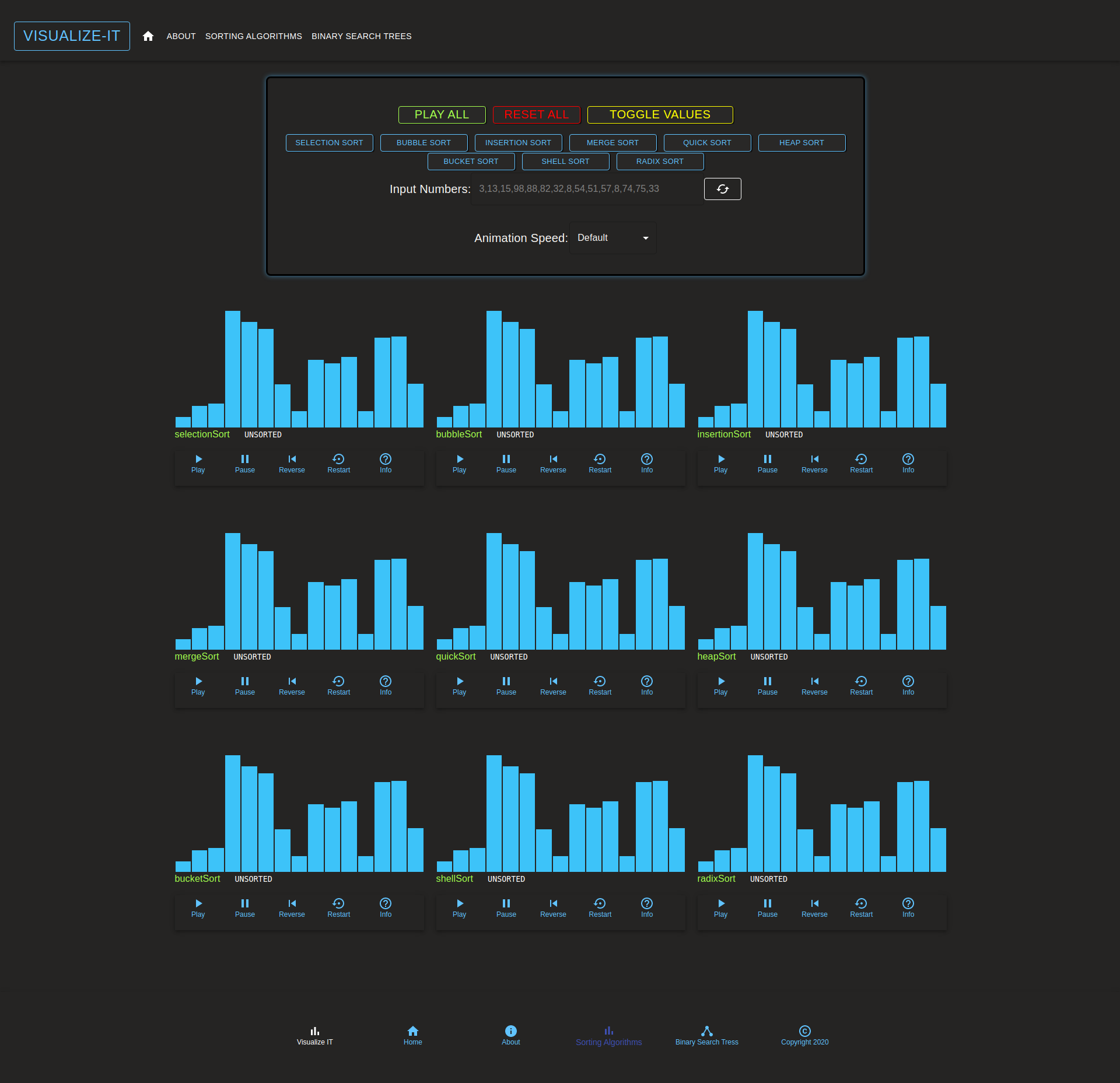This screenshot has width=1120, height=1083.
Task: Toggle the Merge Sort algorithm button
Action: (612, 143)
